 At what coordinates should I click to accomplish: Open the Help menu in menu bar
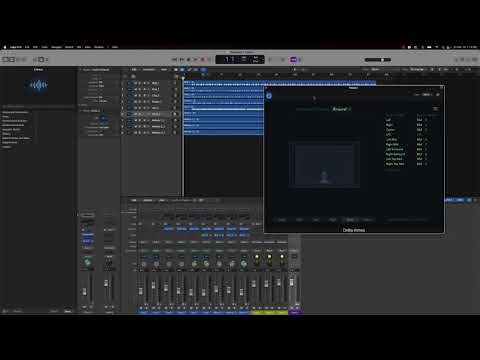tap(115, 47)
